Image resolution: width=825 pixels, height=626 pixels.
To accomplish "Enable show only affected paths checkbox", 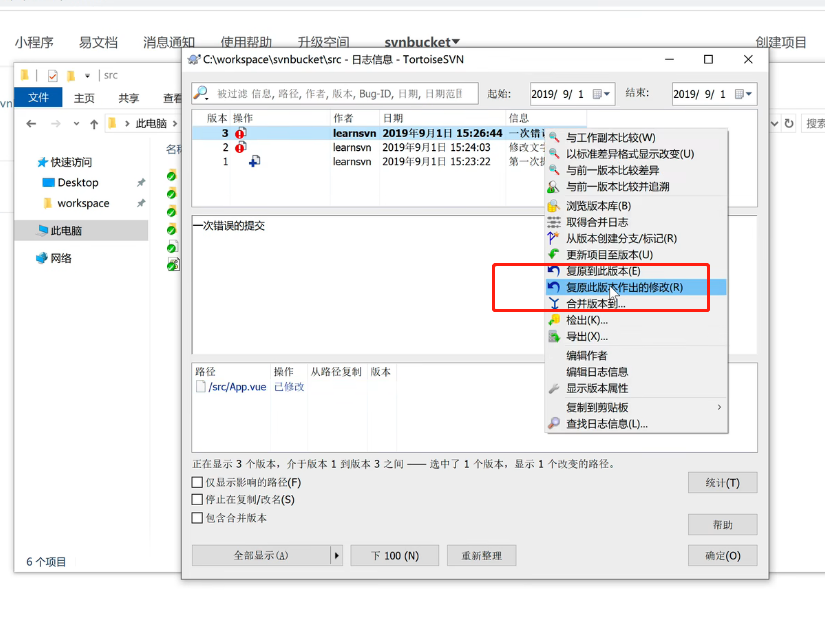I will click(197, 482).
